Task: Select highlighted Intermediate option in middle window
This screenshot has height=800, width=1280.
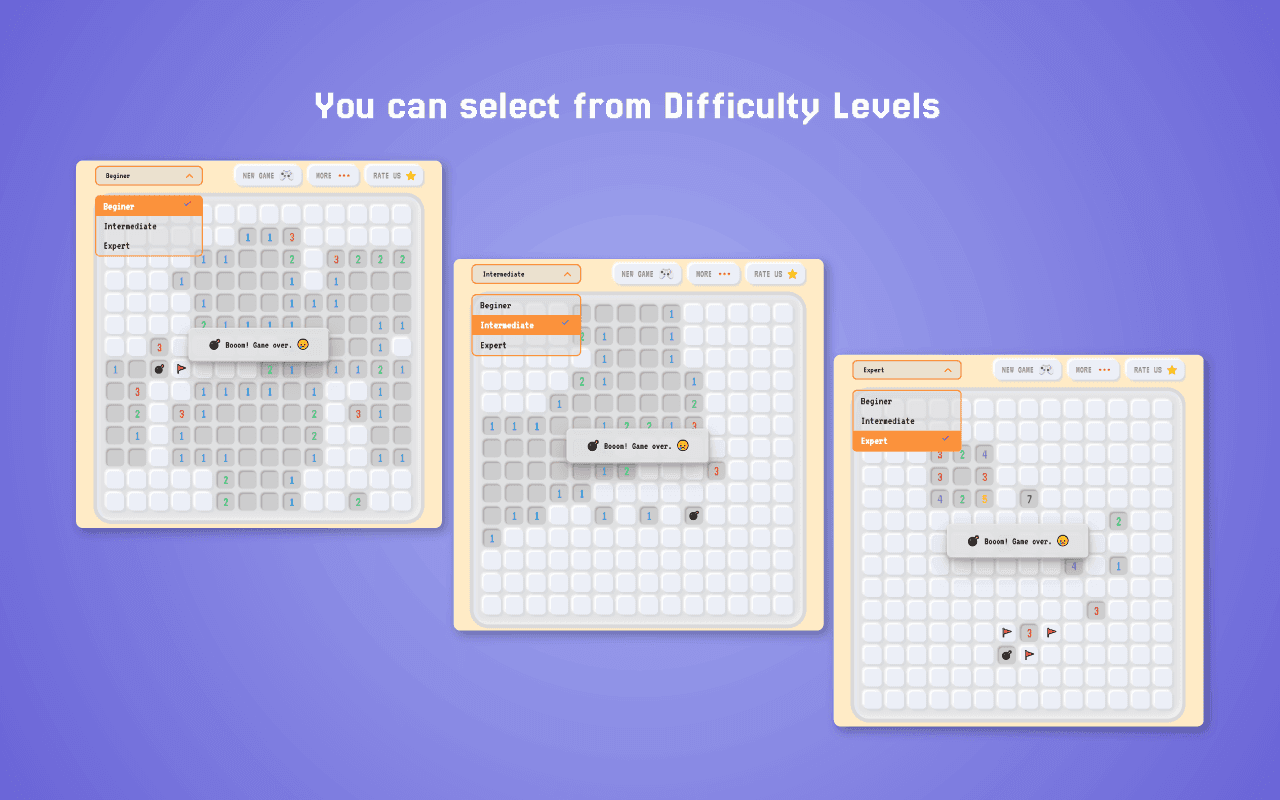Action: (526, 325)
